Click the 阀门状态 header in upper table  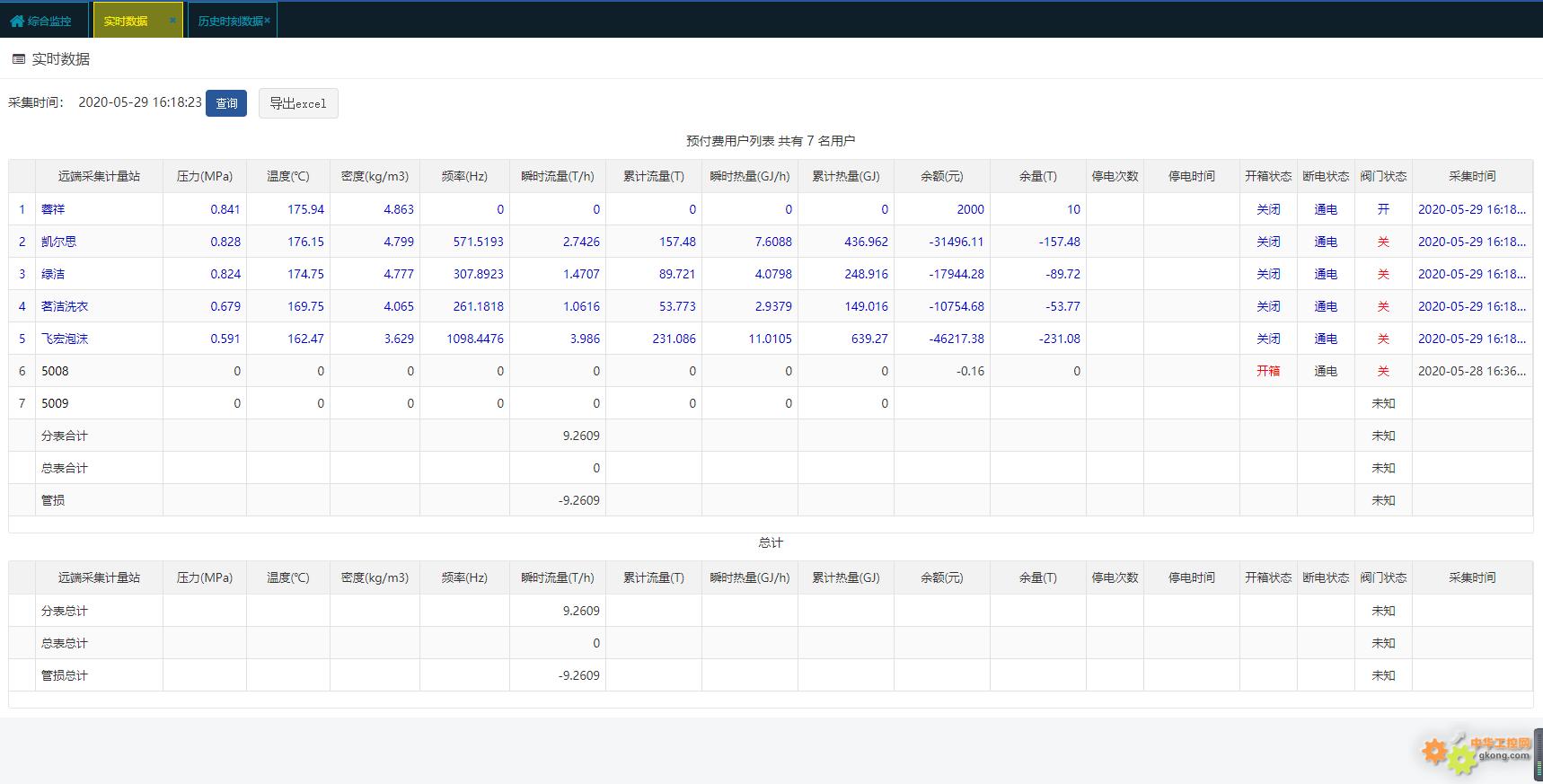point(1383,176)
